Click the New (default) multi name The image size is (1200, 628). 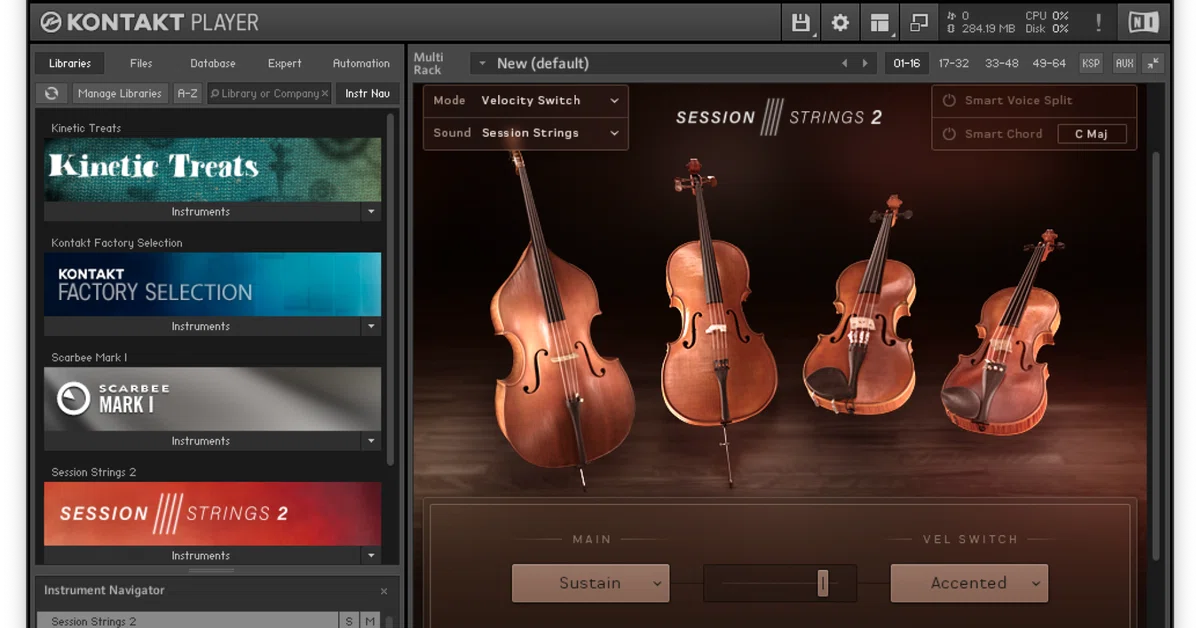pyautogui.click(x=543, y=63)
